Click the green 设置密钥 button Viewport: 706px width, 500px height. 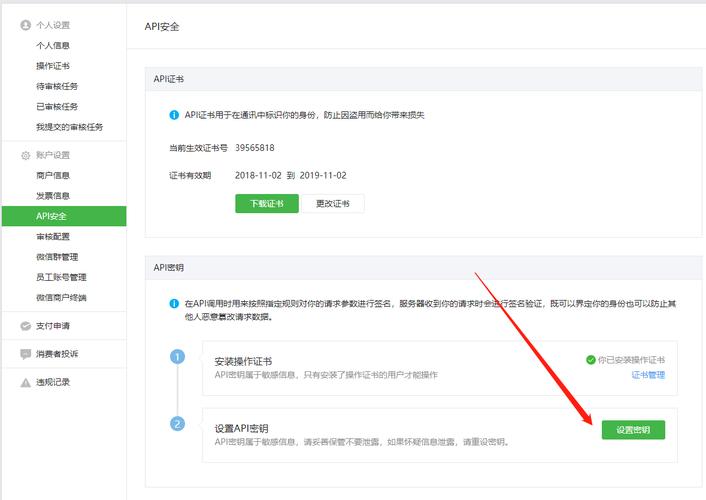pos(633,430)
